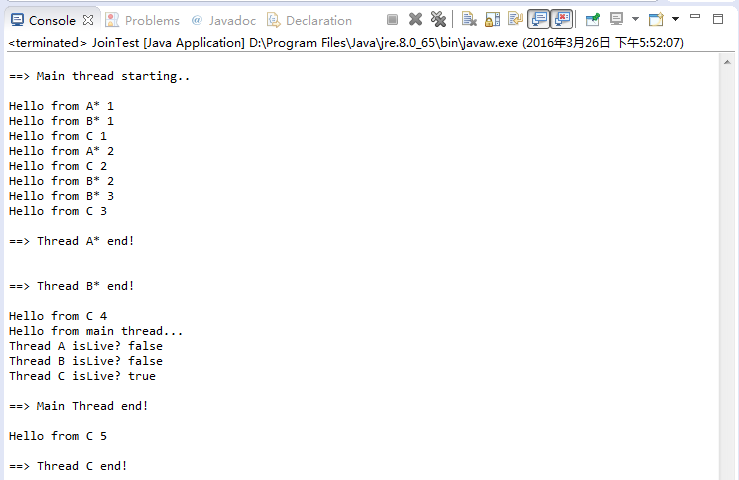Minimize the console view panel
This screenshot has height=480, width=739.
pos(695,17)
